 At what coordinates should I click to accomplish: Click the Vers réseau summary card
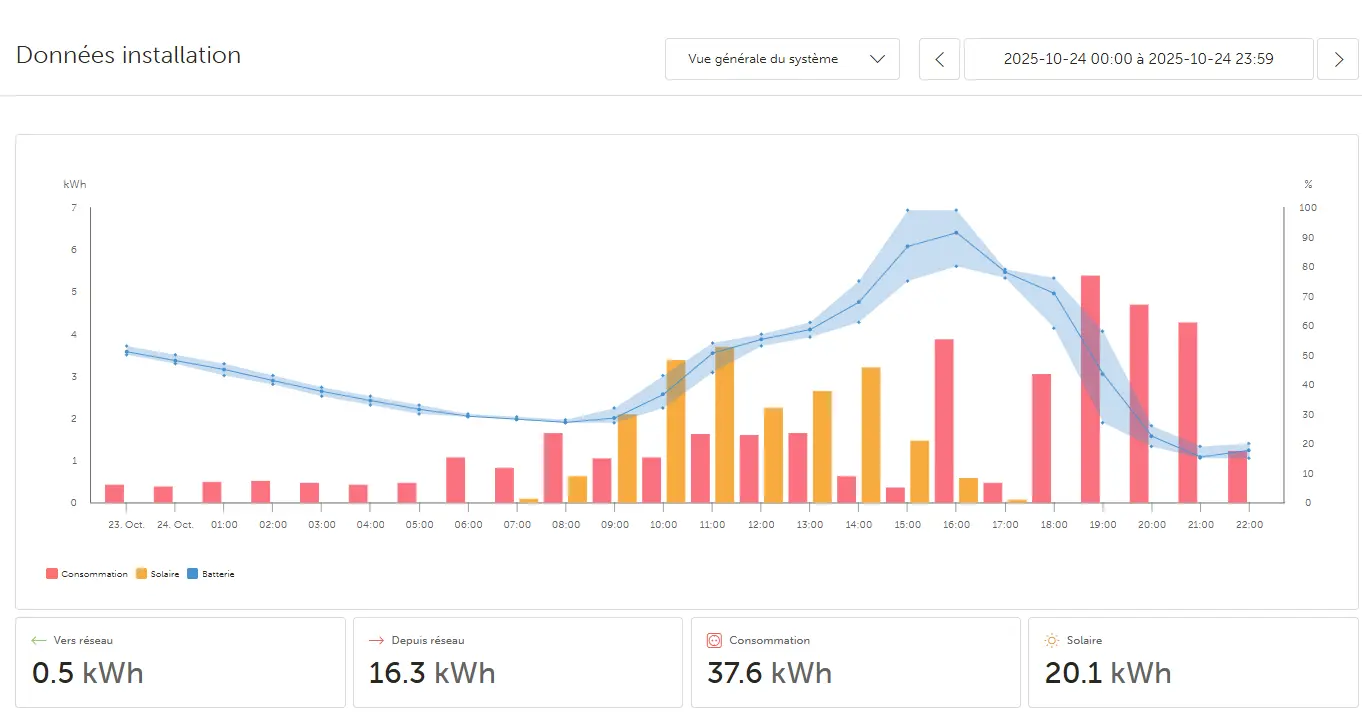click(x=180, y=662)
